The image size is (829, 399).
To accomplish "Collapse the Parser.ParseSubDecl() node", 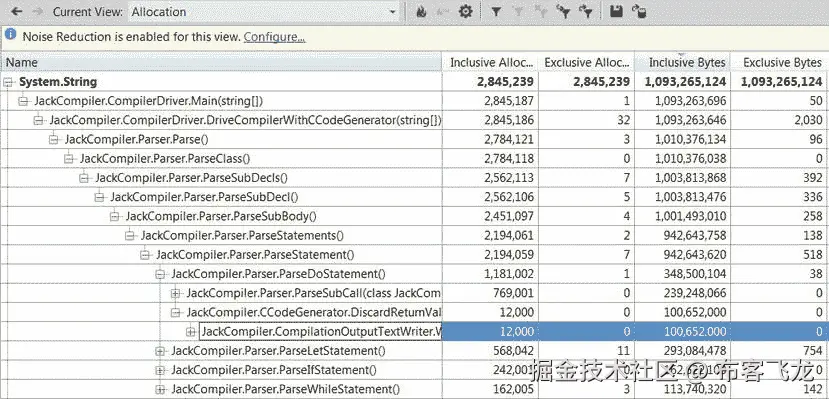I will (x=99, y=197).
